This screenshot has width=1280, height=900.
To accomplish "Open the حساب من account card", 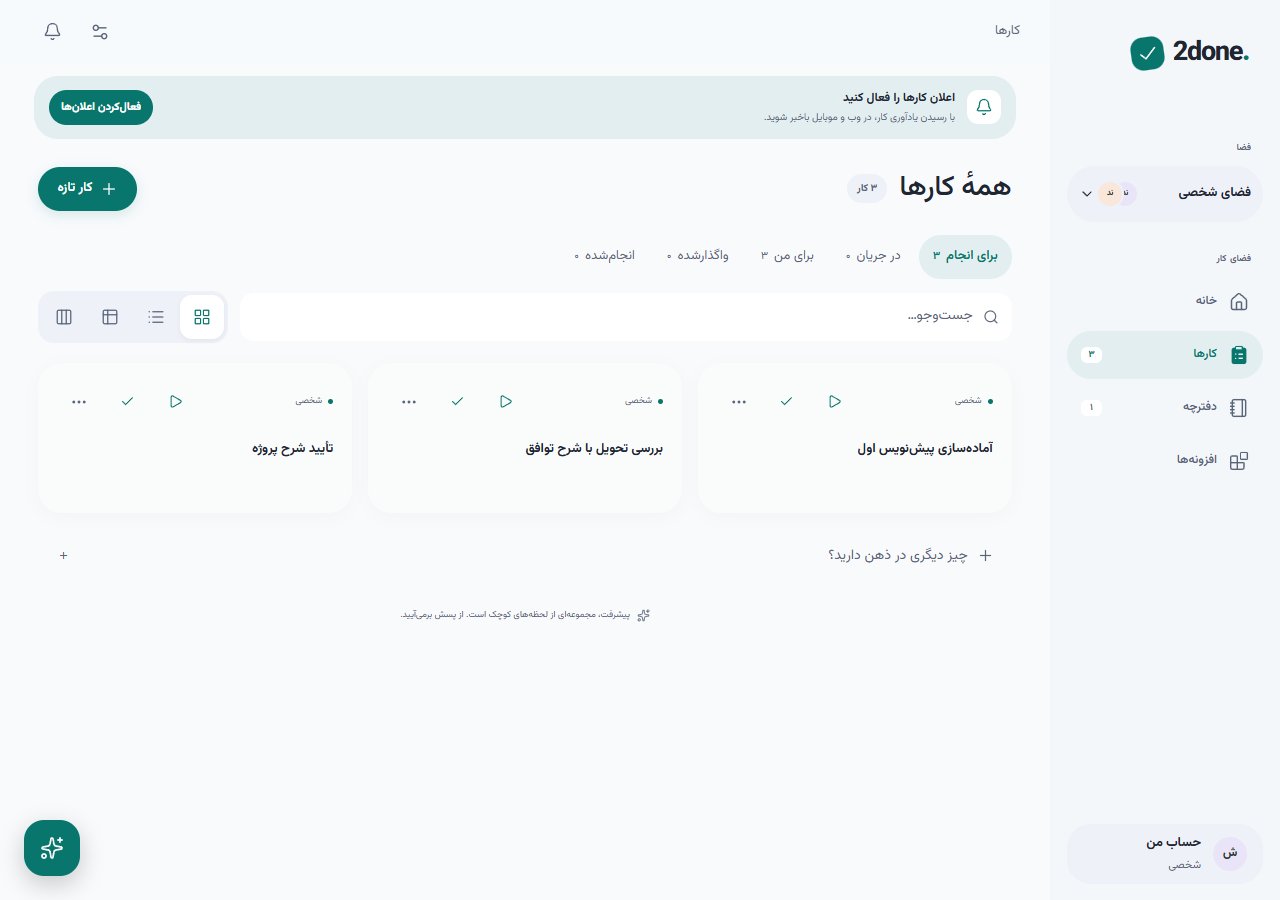I will click(x=1165, y=854).
